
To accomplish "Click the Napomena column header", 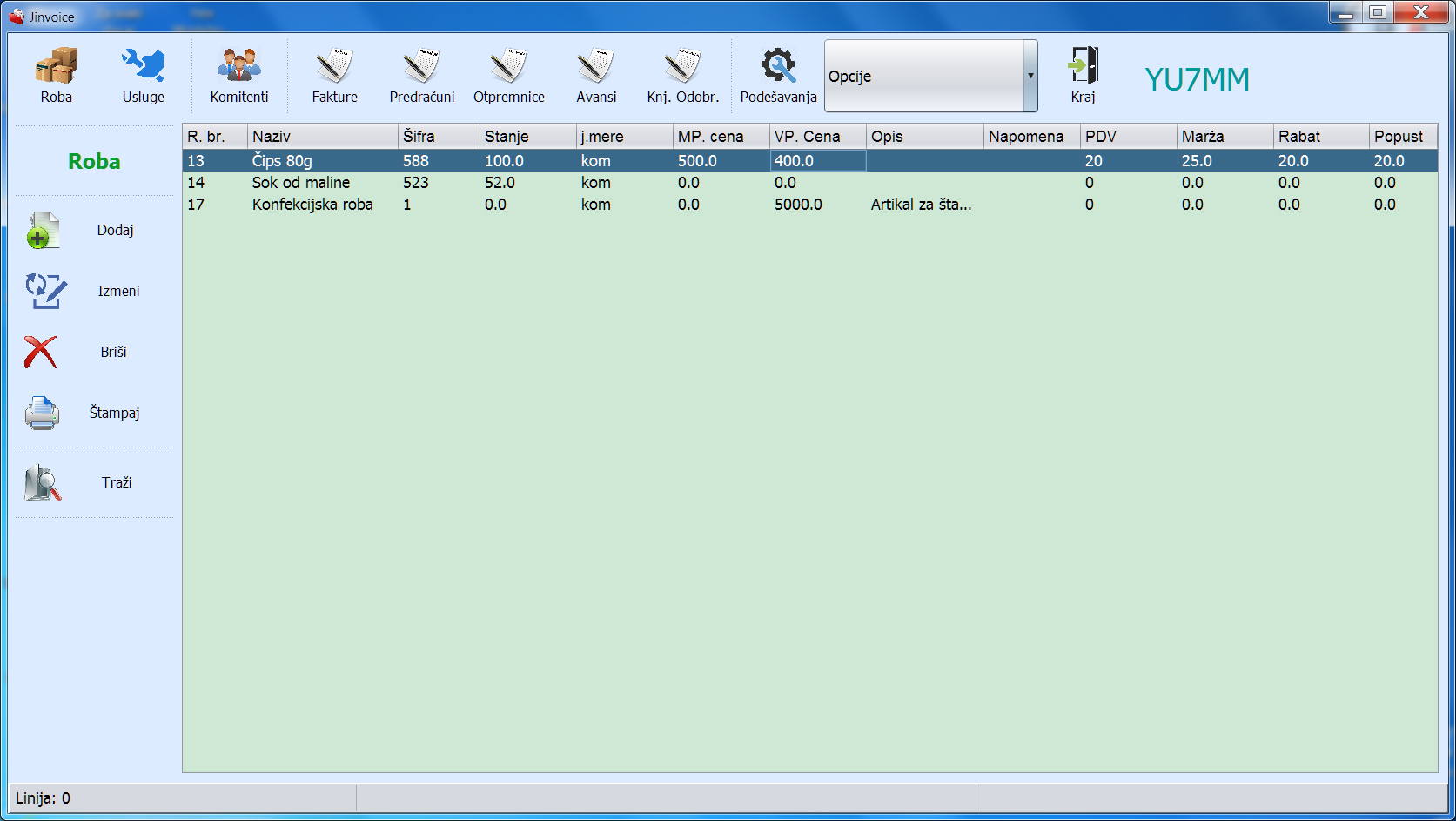I will (x=1032, y=137).
